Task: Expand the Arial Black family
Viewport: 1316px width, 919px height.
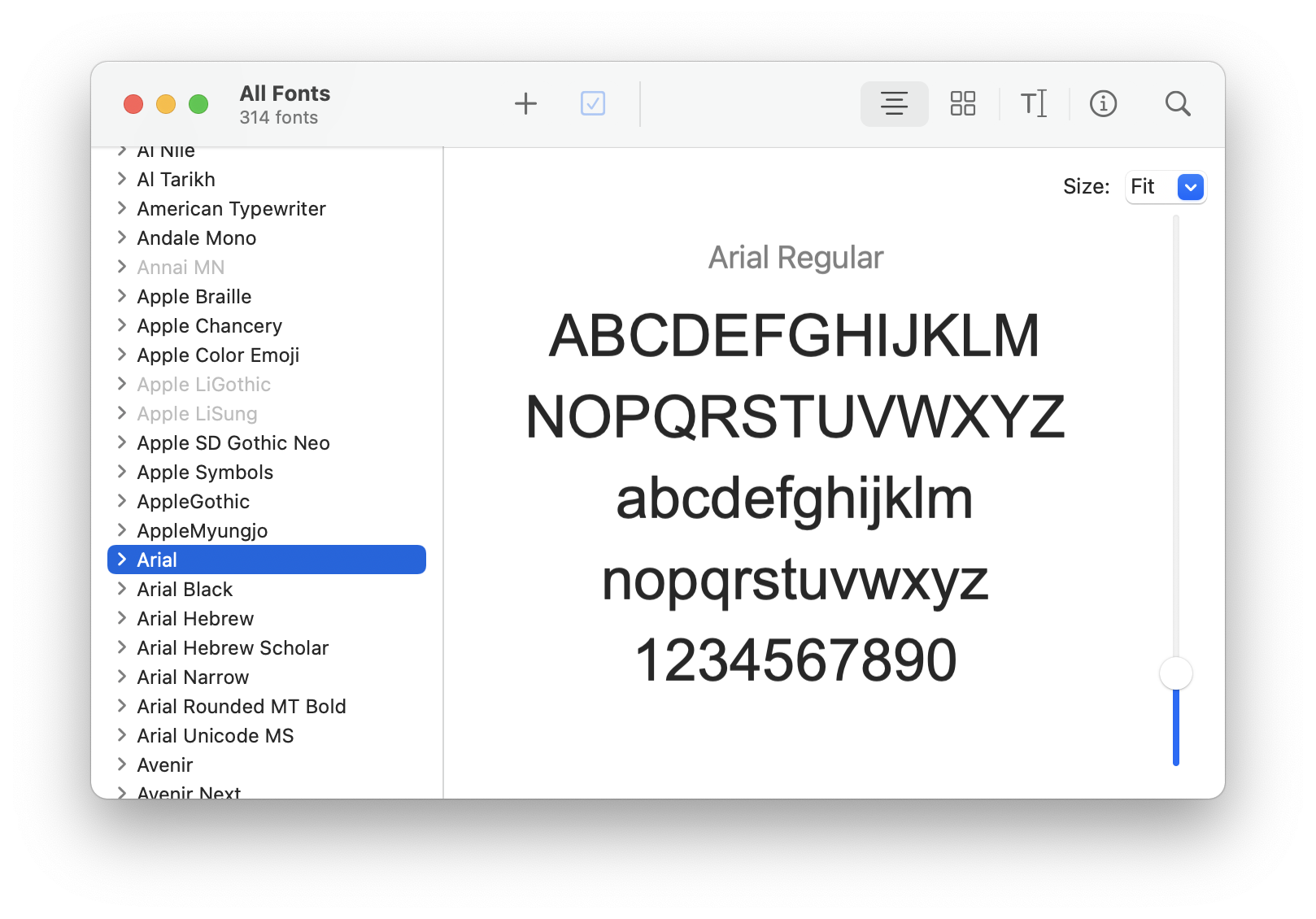Action: 122,589
